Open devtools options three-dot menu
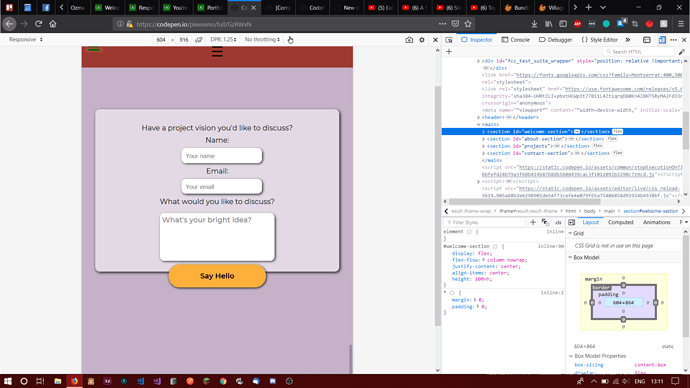Image resolution: width=690 pixels, height=388 pixels. pos(674,40)
